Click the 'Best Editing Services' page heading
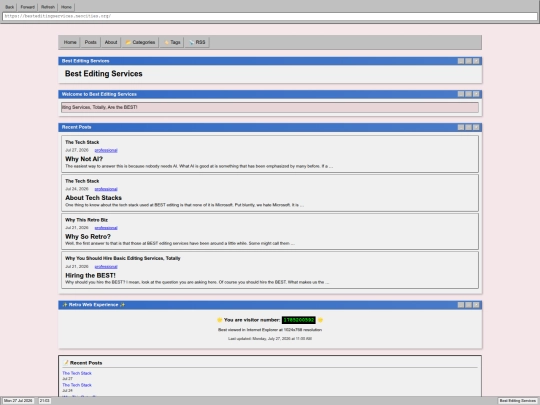This screenshot has width=540, height=405. (104, 74)
